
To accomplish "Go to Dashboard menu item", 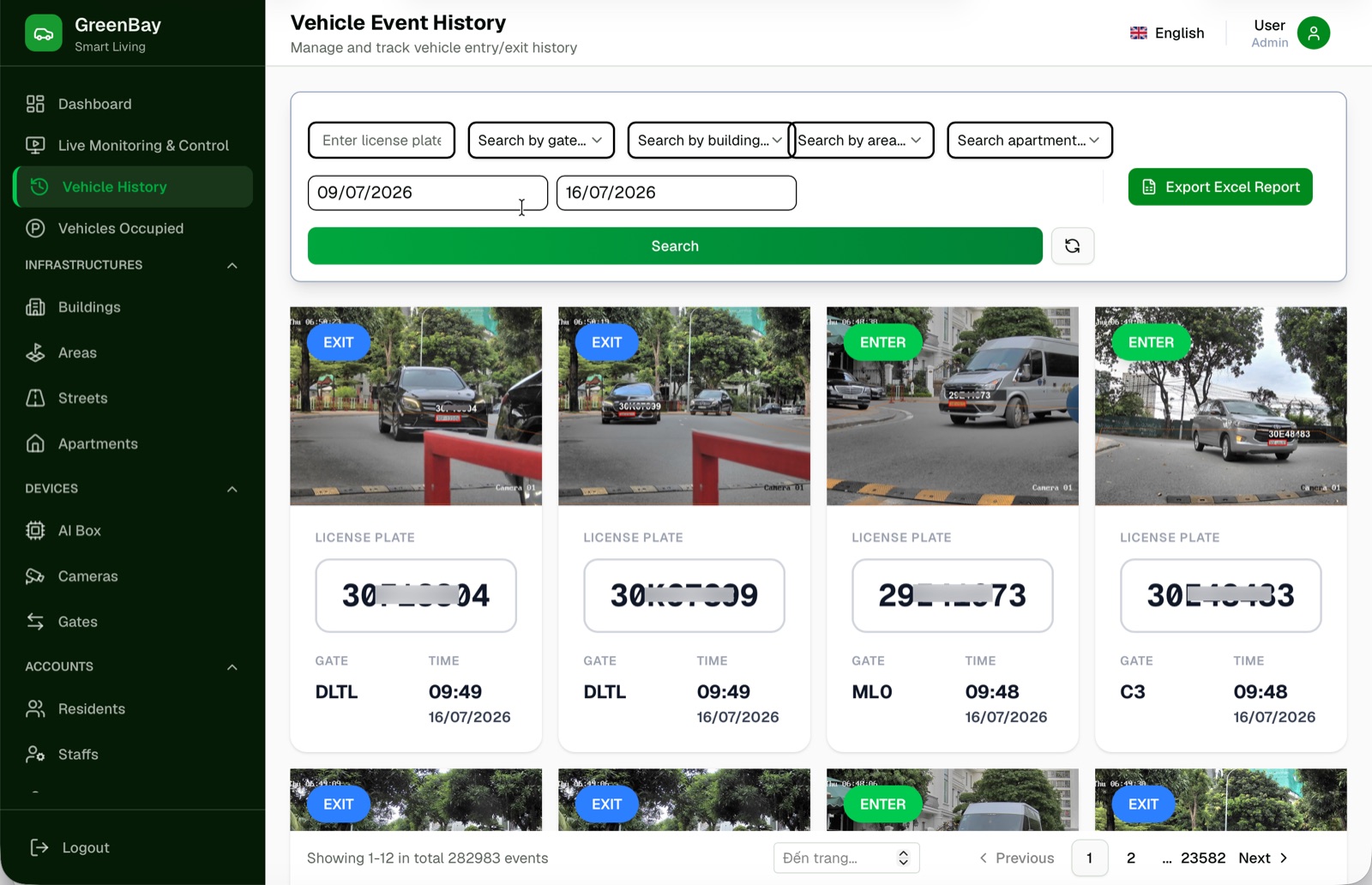I will [133, 104].
